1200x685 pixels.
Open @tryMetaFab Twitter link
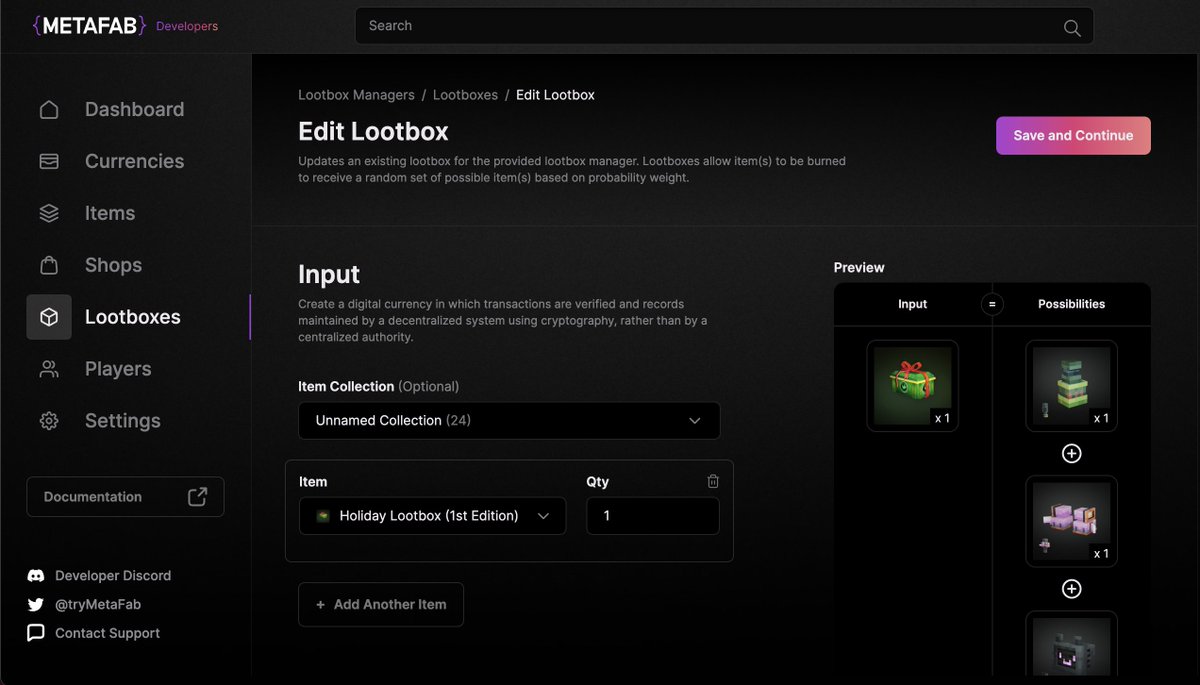tap(98, 604)
